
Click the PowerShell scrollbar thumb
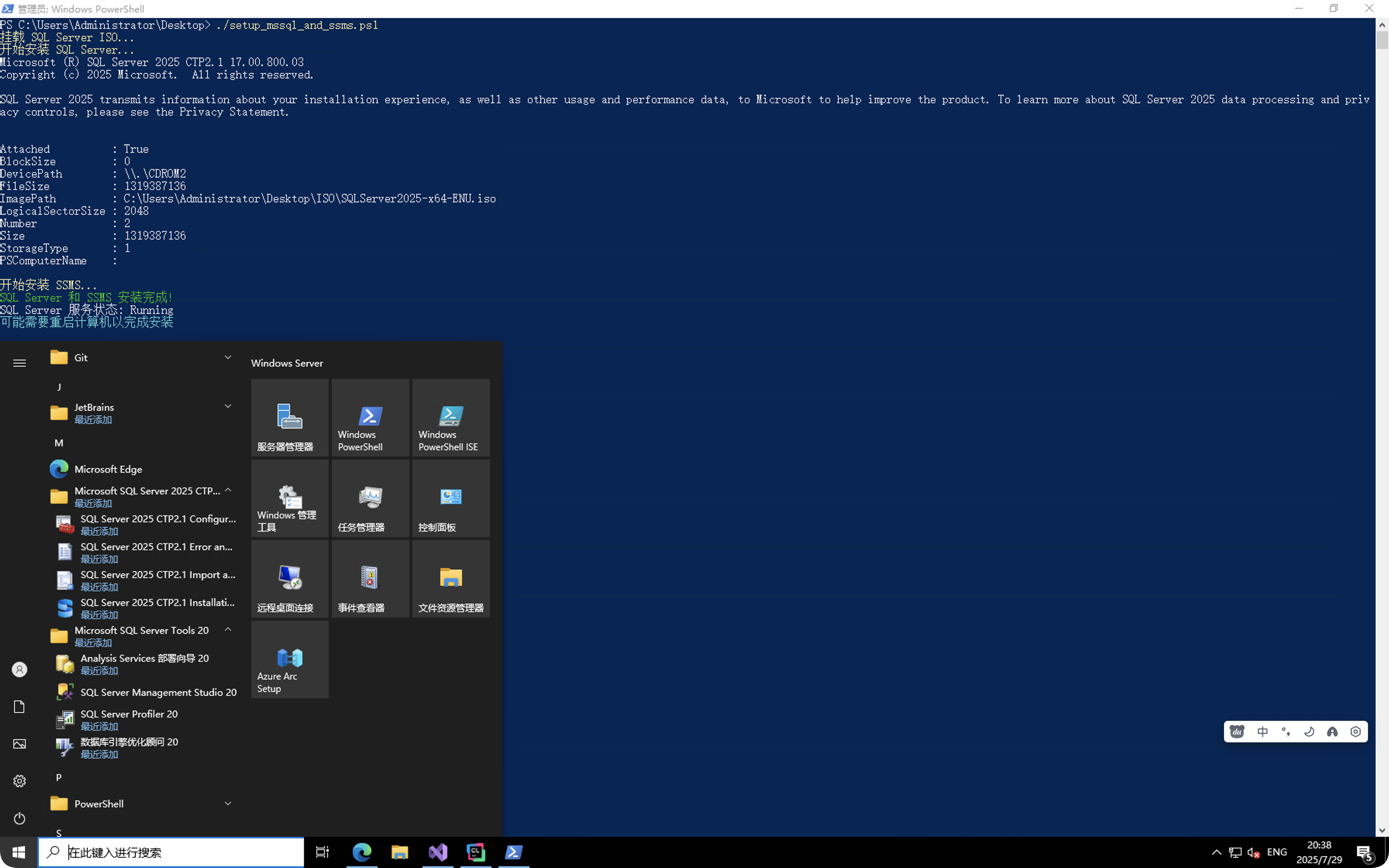[x=1382, y=40]
